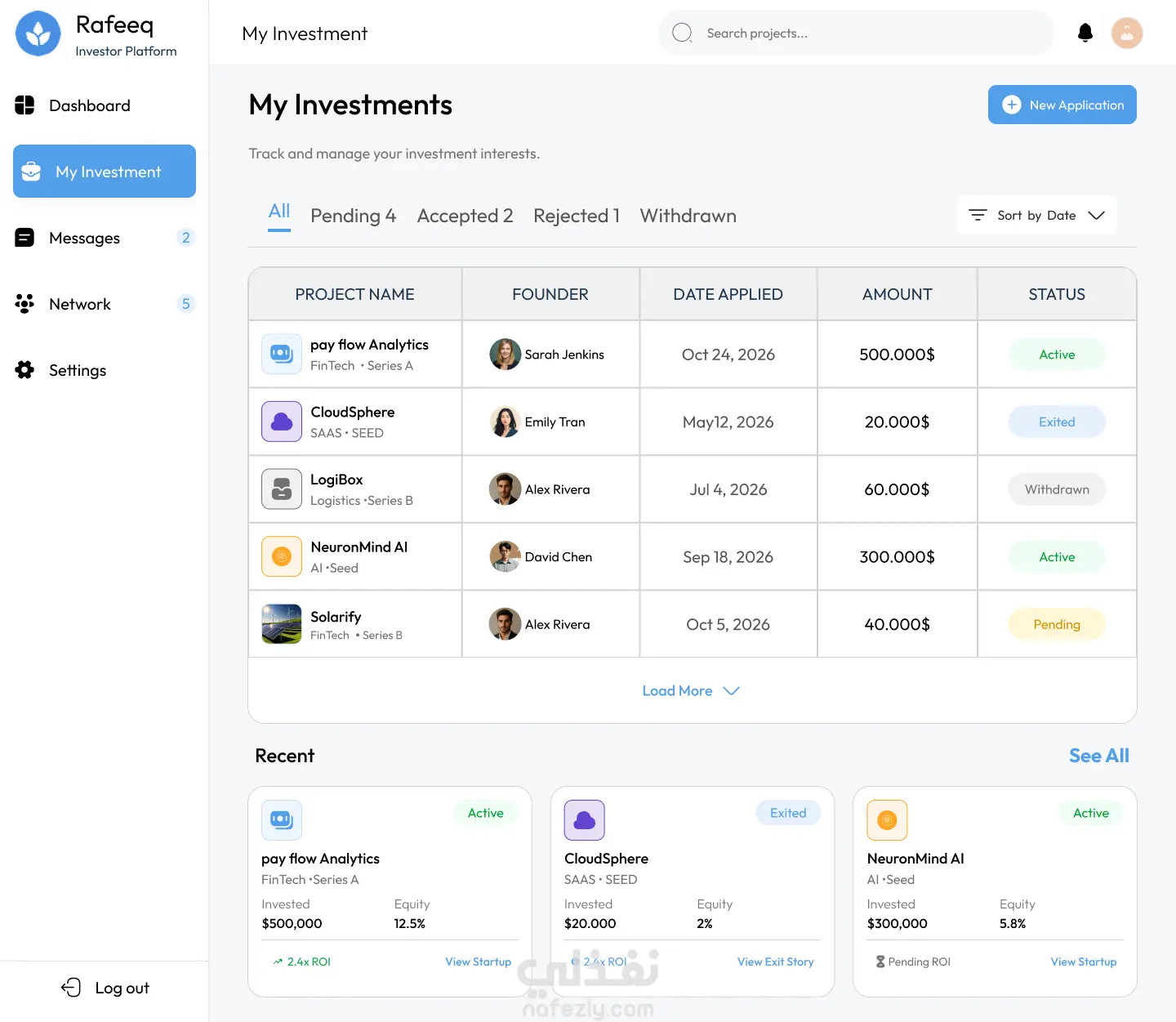
Task: Switch to the Pending 4 tab
Action: pyautogui.click(x=353, y=216)
